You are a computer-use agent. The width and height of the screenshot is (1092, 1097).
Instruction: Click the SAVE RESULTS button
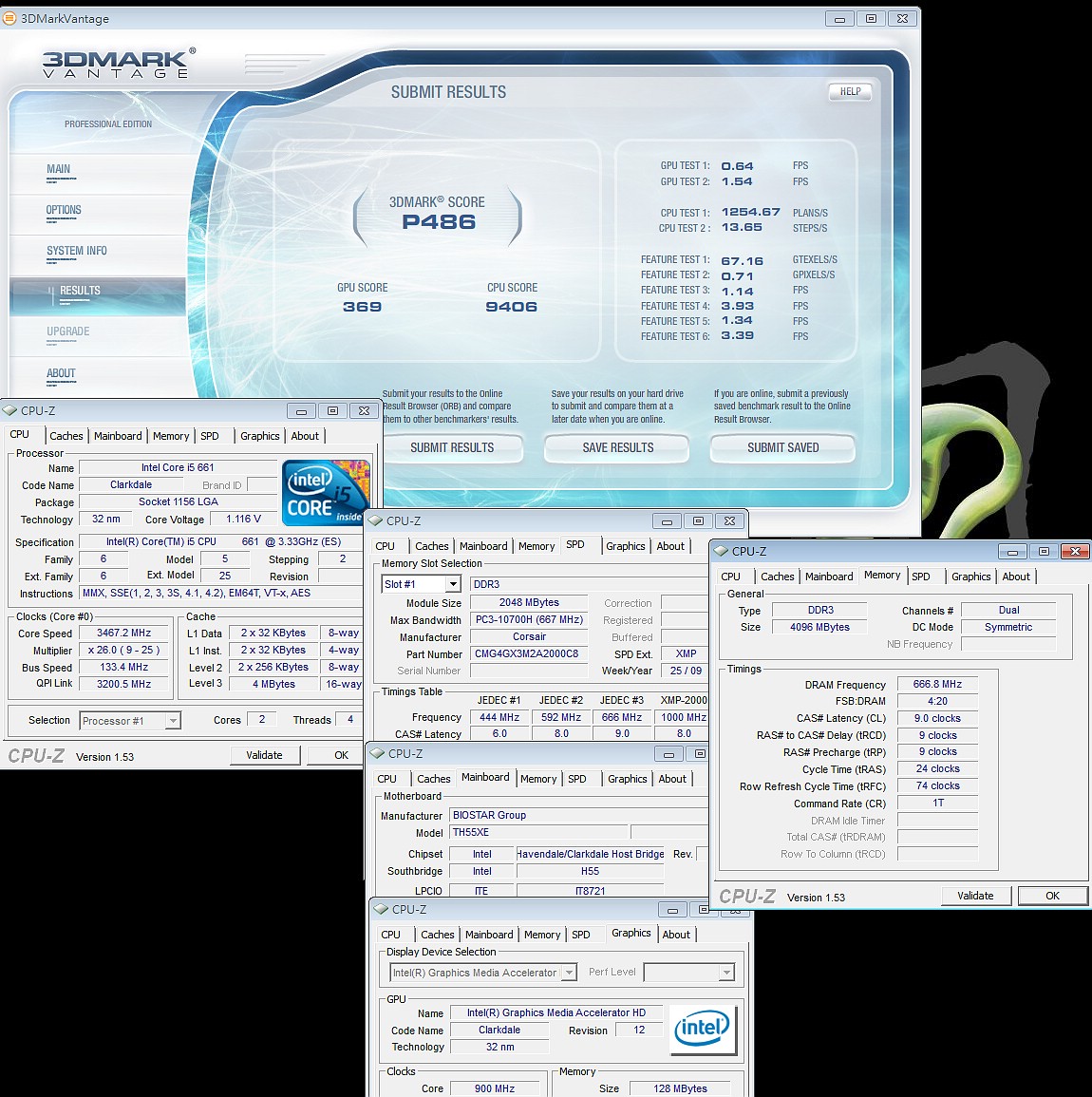click(x=617, y=447)
